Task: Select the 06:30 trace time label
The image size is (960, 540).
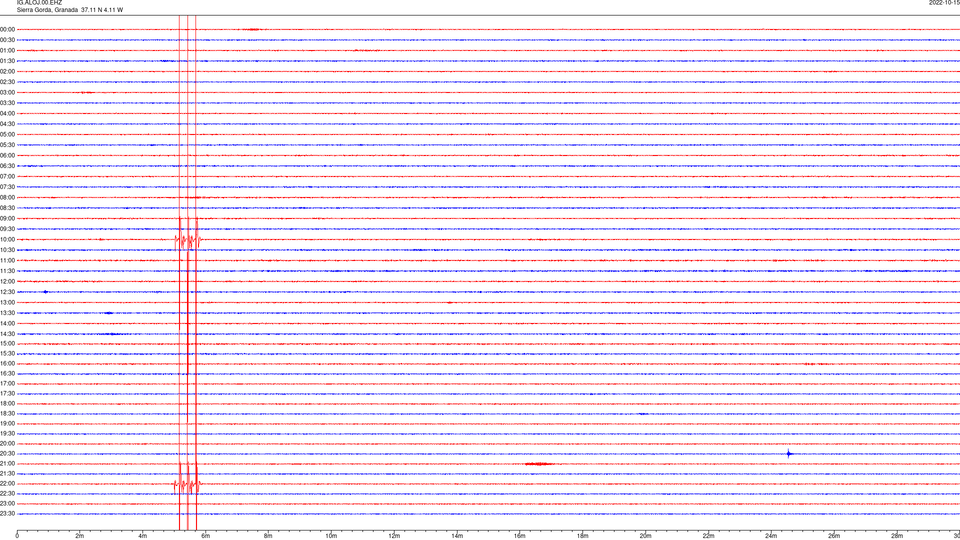Action: click(x=7, y=166)
